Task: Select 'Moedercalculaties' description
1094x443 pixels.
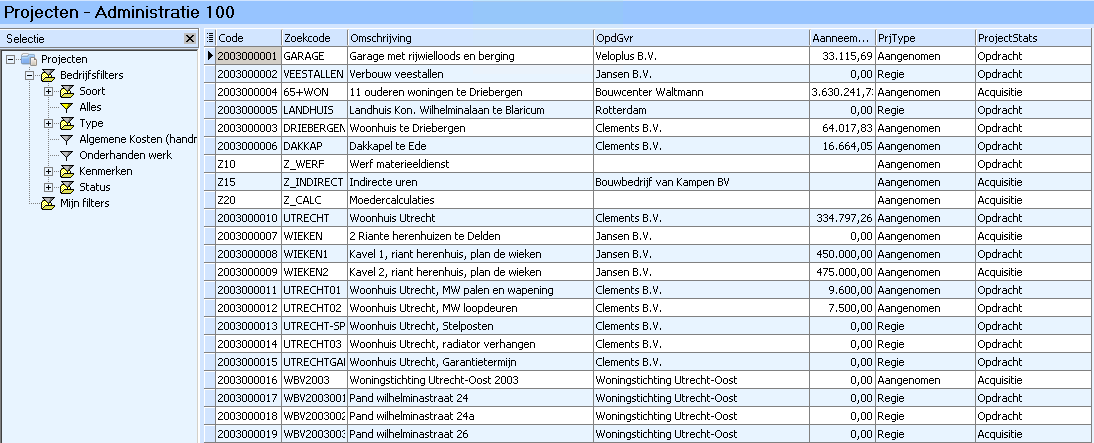Action: (470, 200)
